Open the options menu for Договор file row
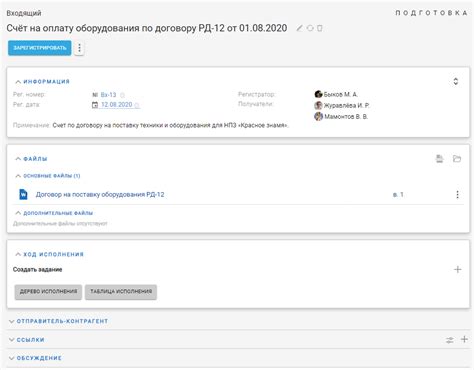This screenshot has height=370, width=474. (457, 194)
